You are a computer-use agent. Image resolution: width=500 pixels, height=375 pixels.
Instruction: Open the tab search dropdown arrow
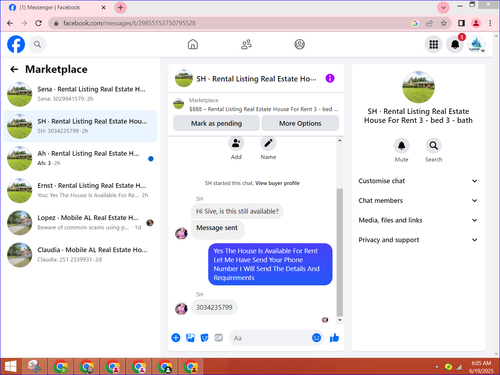point(443,7)
